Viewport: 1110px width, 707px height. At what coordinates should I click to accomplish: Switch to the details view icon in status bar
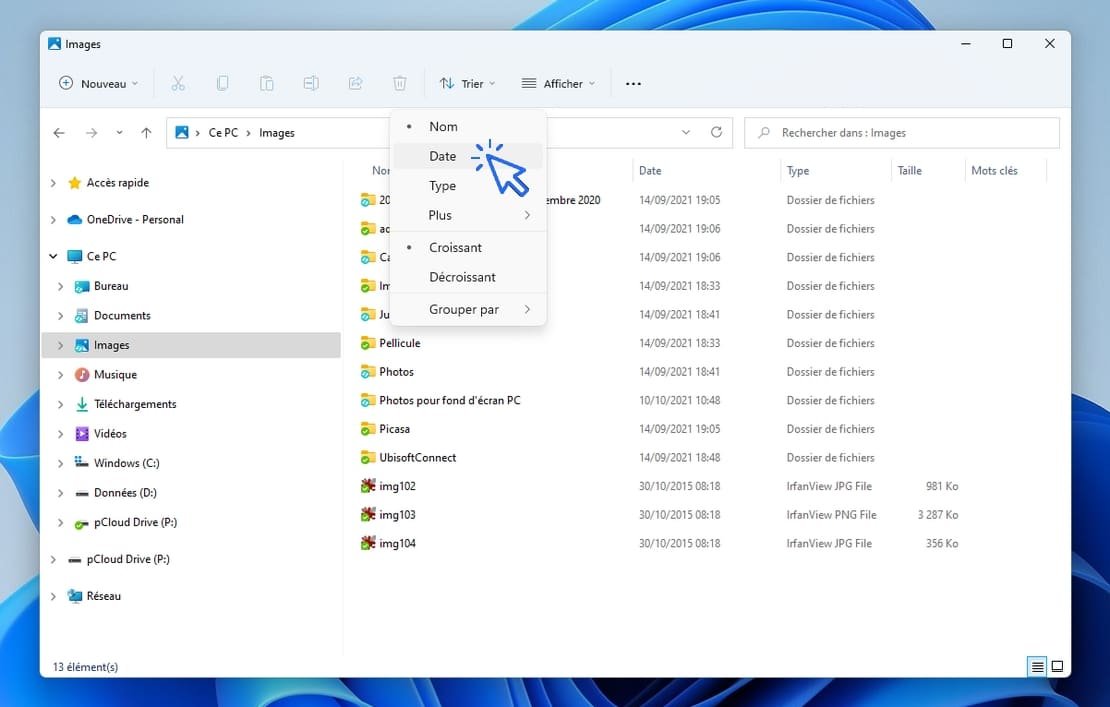[x=1037, y=667]
